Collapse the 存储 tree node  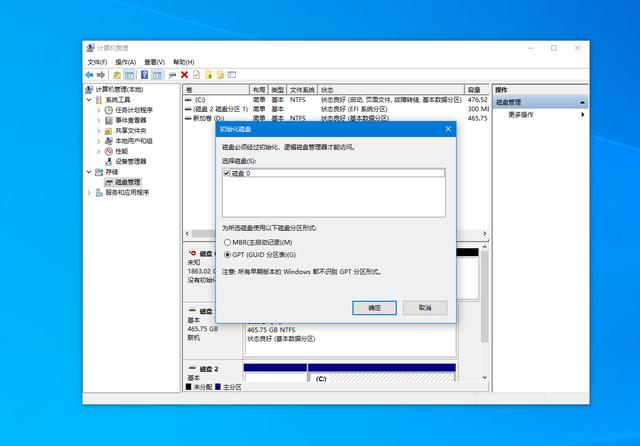(89, 172)
